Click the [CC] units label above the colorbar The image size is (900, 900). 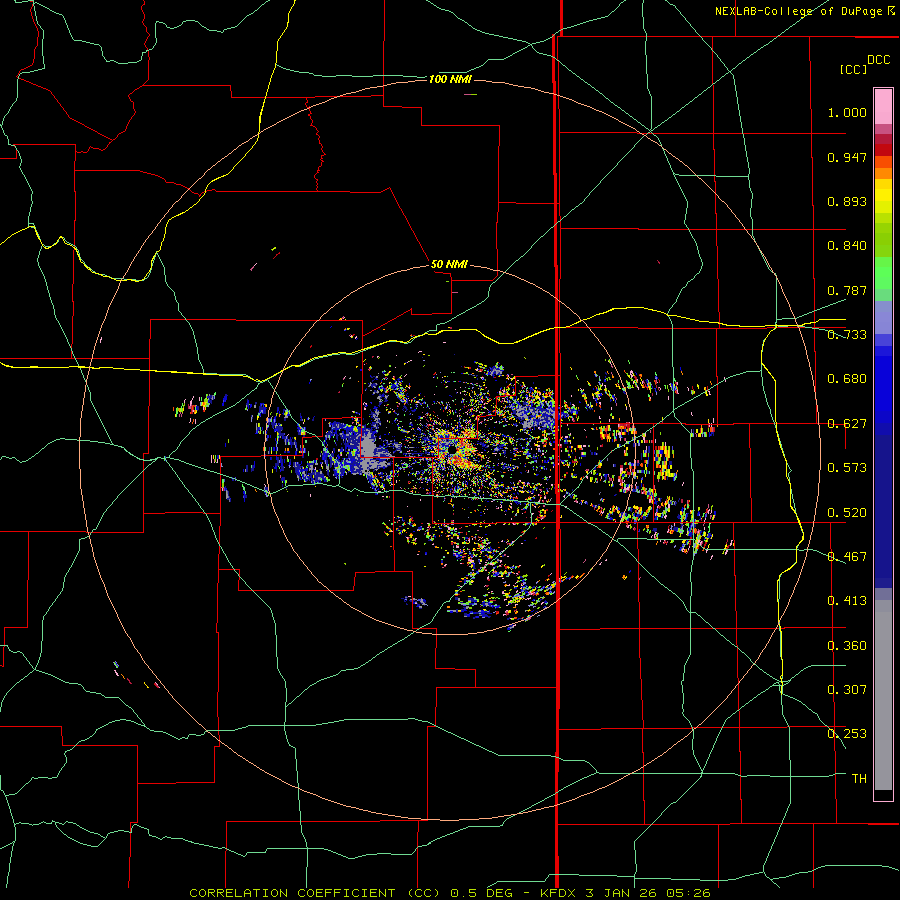tap(853, 69)
